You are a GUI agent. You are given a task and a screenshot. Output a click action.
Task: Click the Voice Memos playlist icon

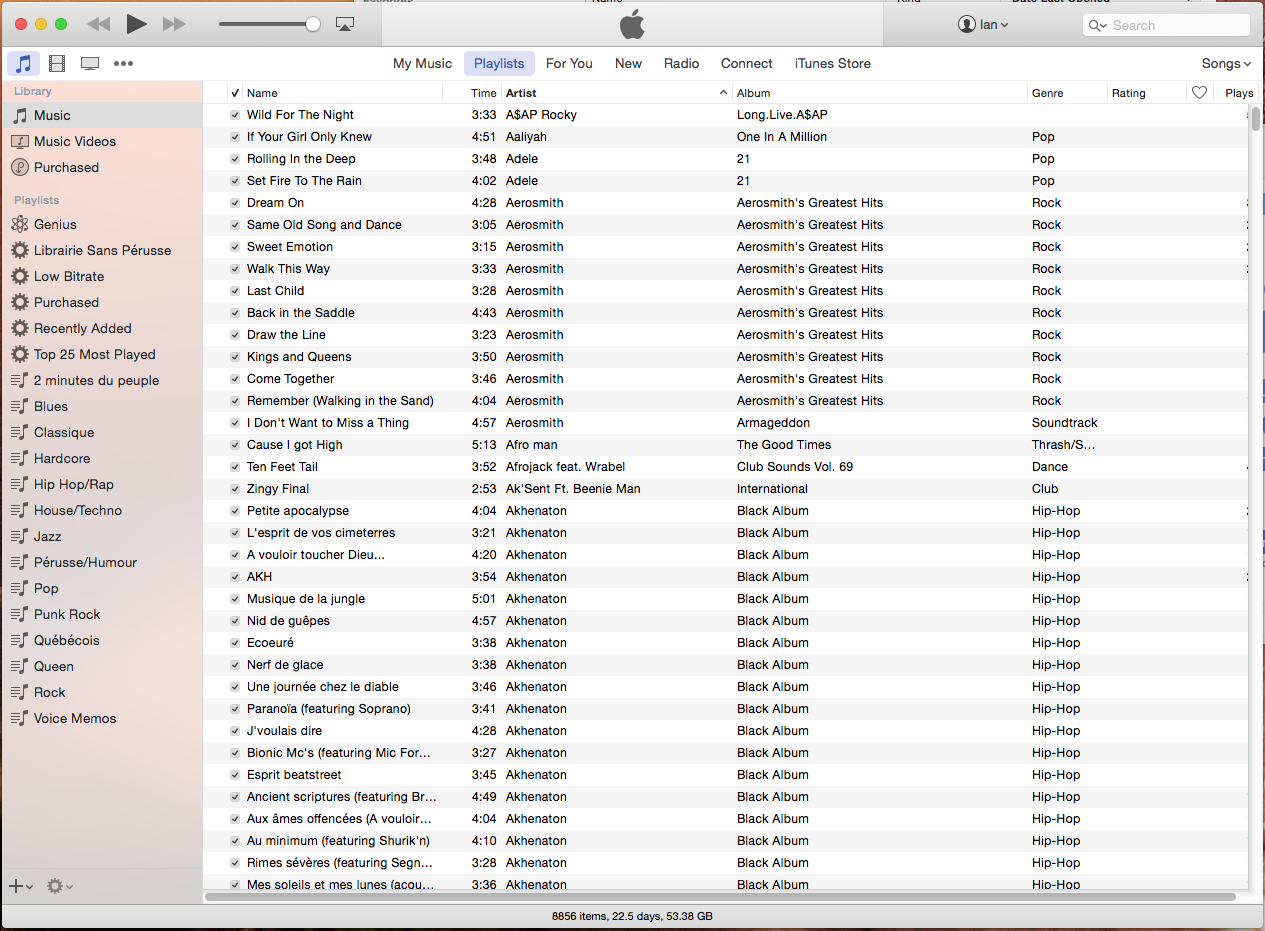click(19, 718)
